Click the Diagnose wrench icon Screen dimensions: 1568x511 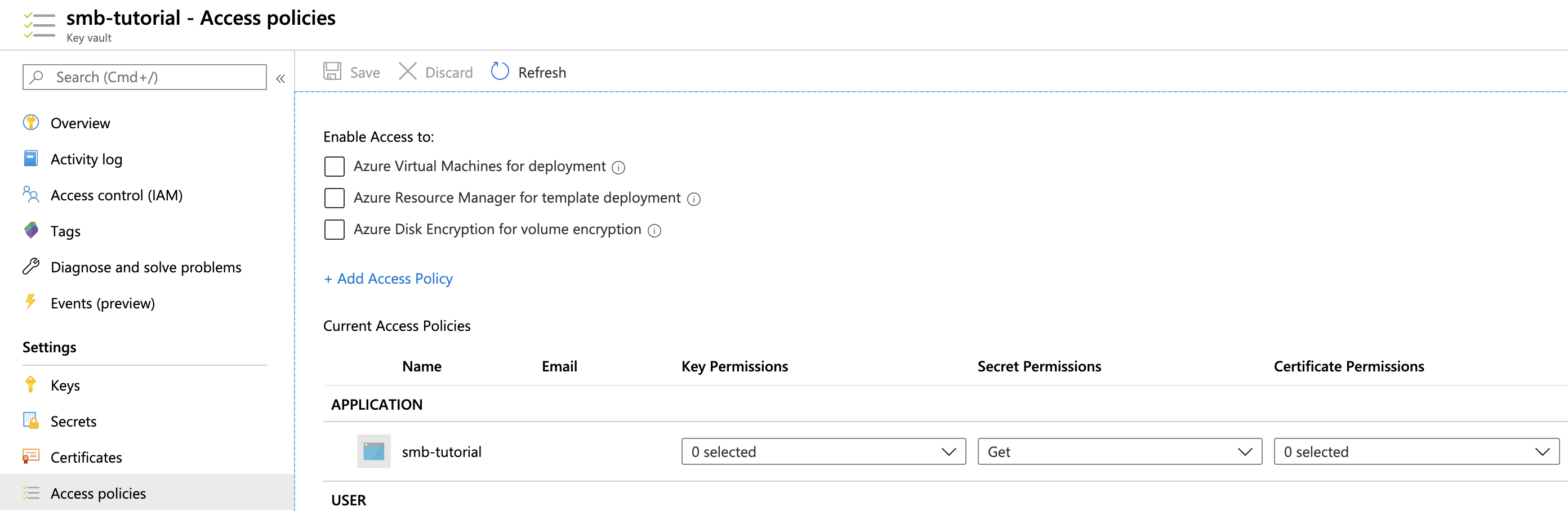[x=31, y=266]
